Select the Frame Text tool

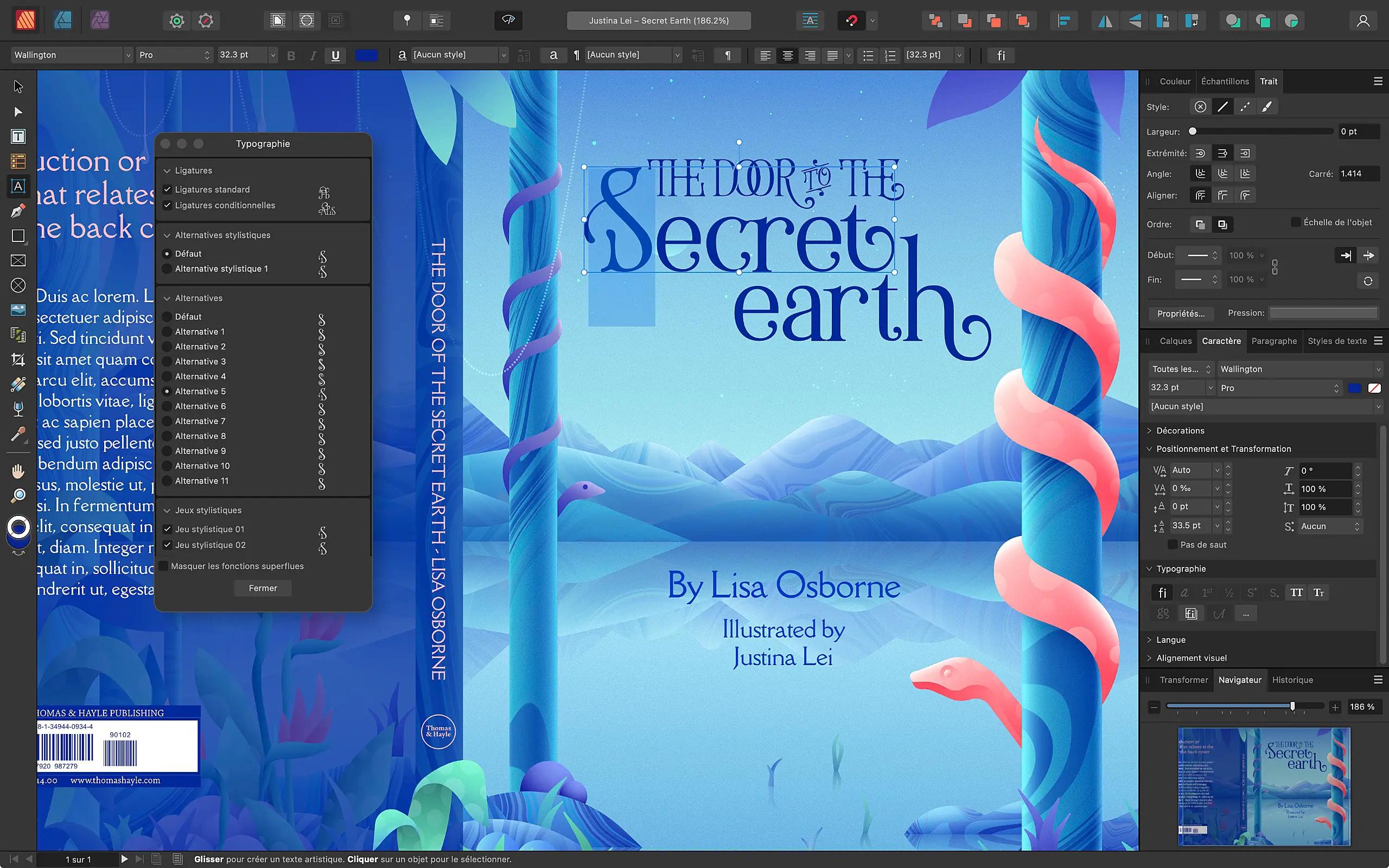click(x=18, y=137)
